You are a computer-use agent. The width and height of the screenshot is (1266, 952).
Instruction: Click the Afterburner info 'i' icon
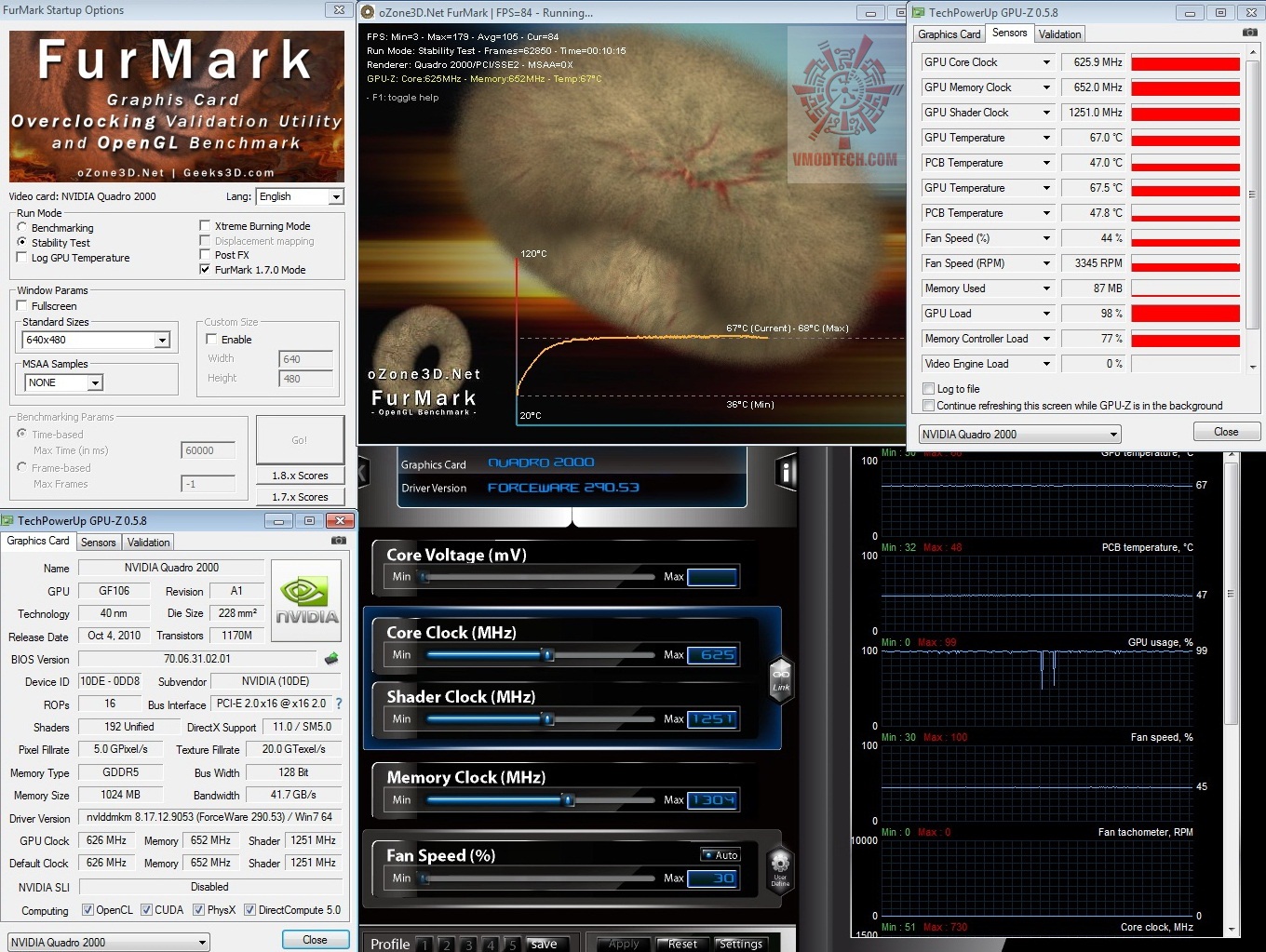787,474
